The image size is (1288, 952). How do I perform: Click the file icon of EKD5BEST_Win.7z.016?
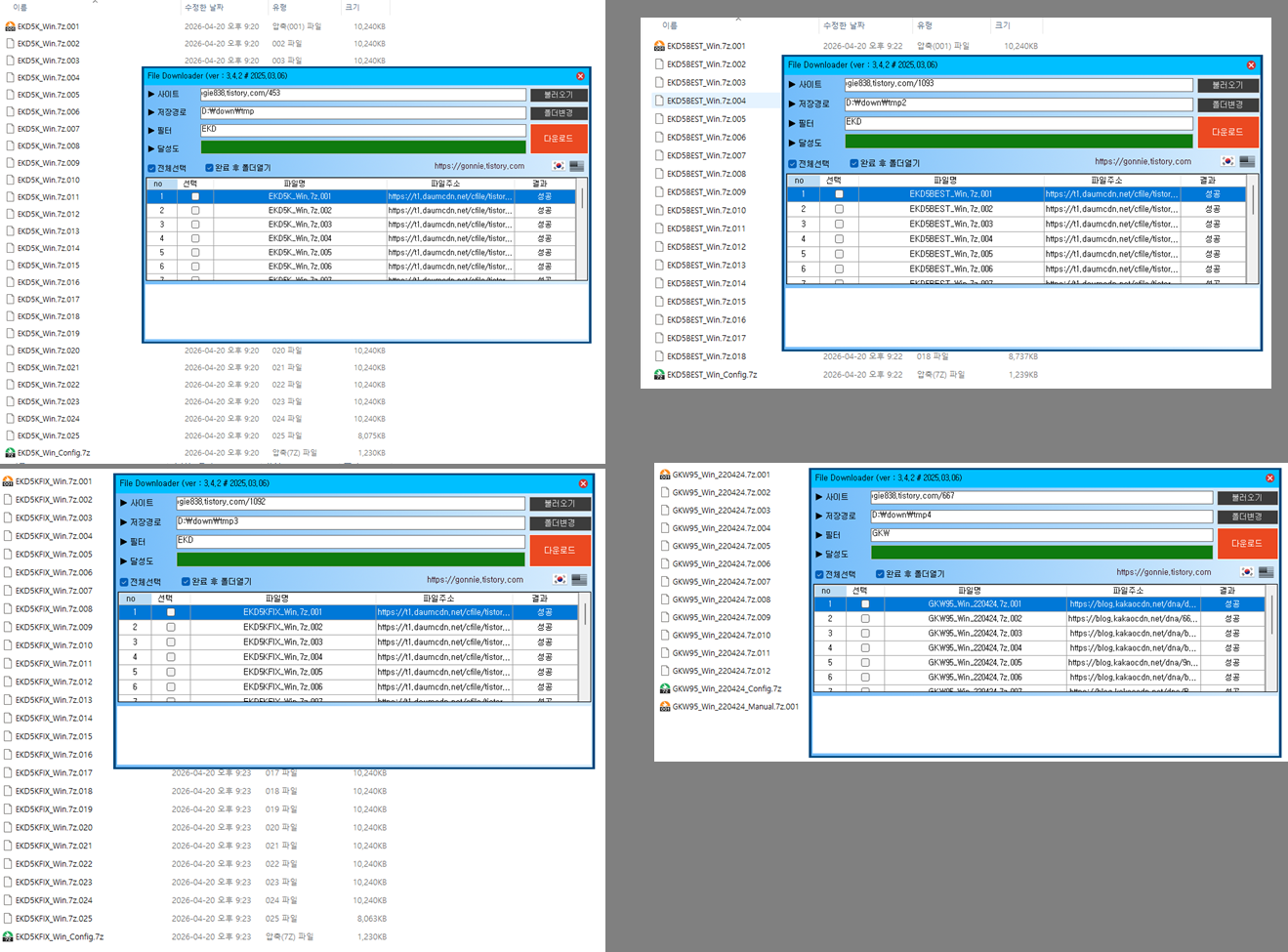point(659,320)
